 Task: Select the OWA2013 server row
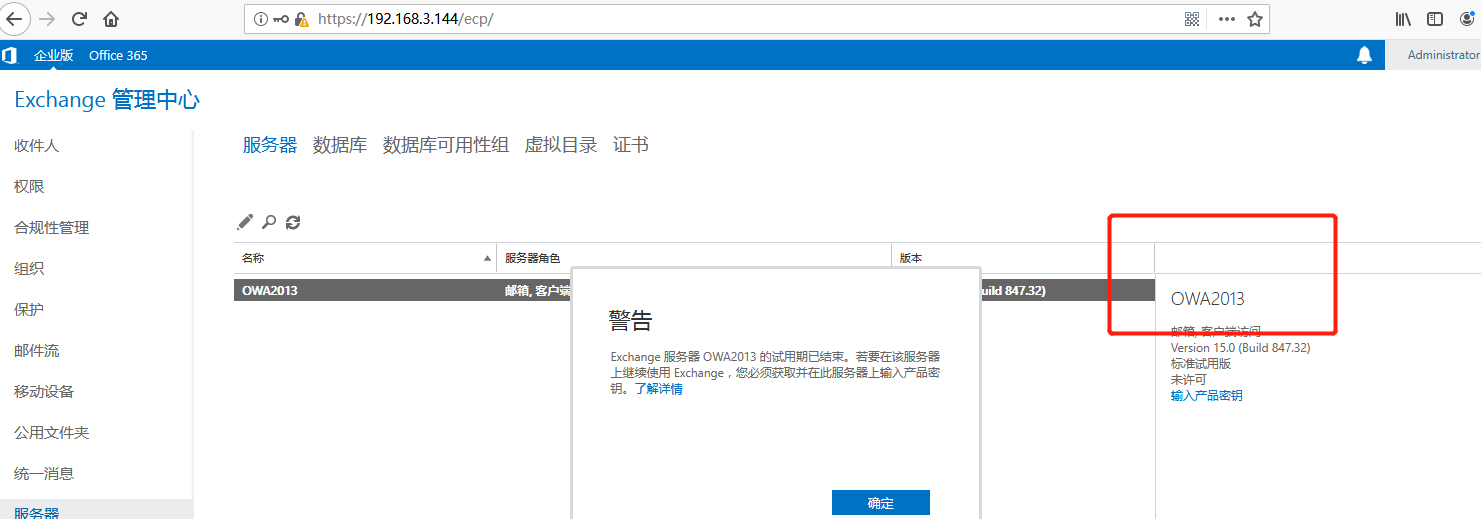[694, 290]
